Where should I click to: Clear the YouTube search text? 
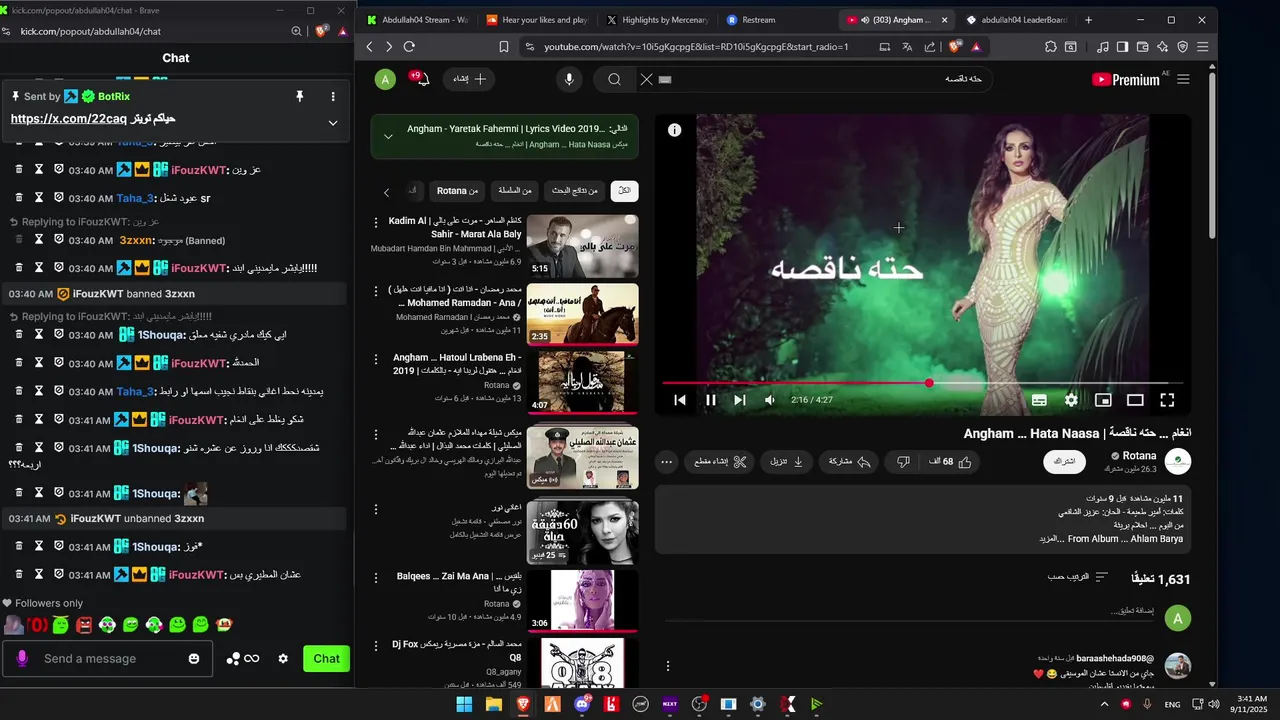tap(647, 80)
